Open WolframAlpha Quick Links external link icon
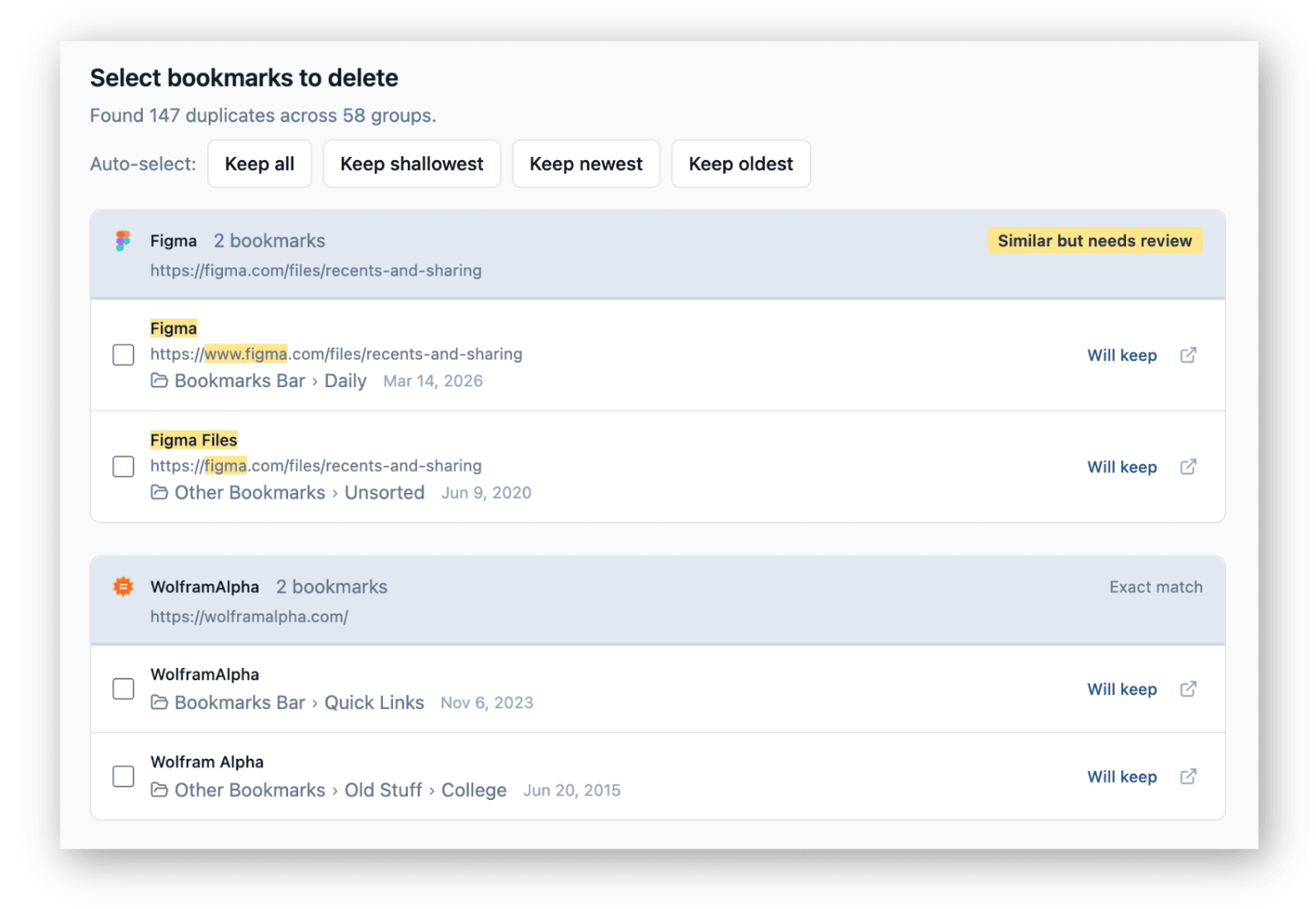 click(1188, 689)
